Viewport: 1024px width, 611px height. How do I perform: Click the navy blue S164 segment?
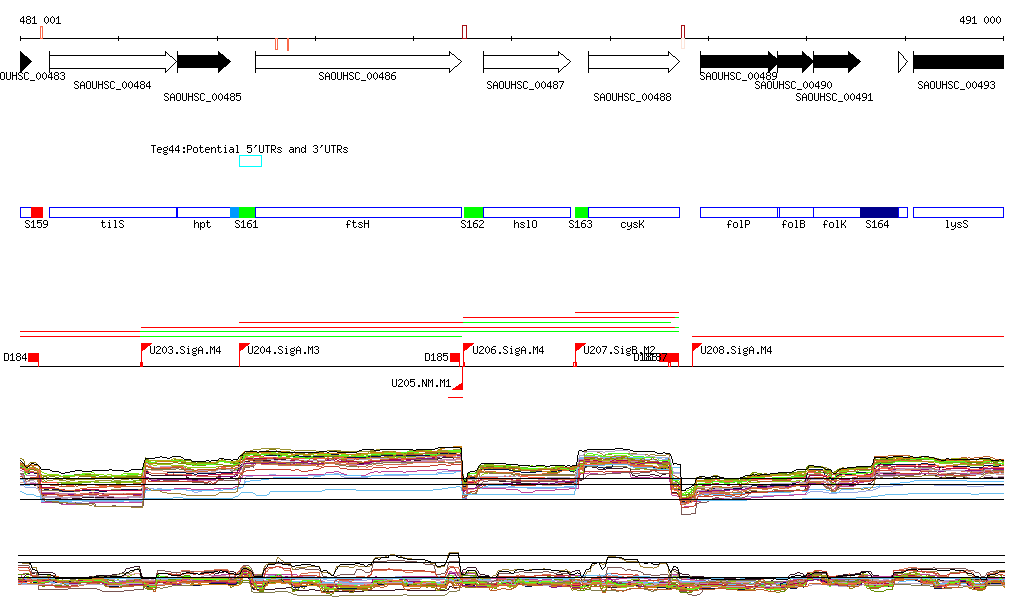879,212
